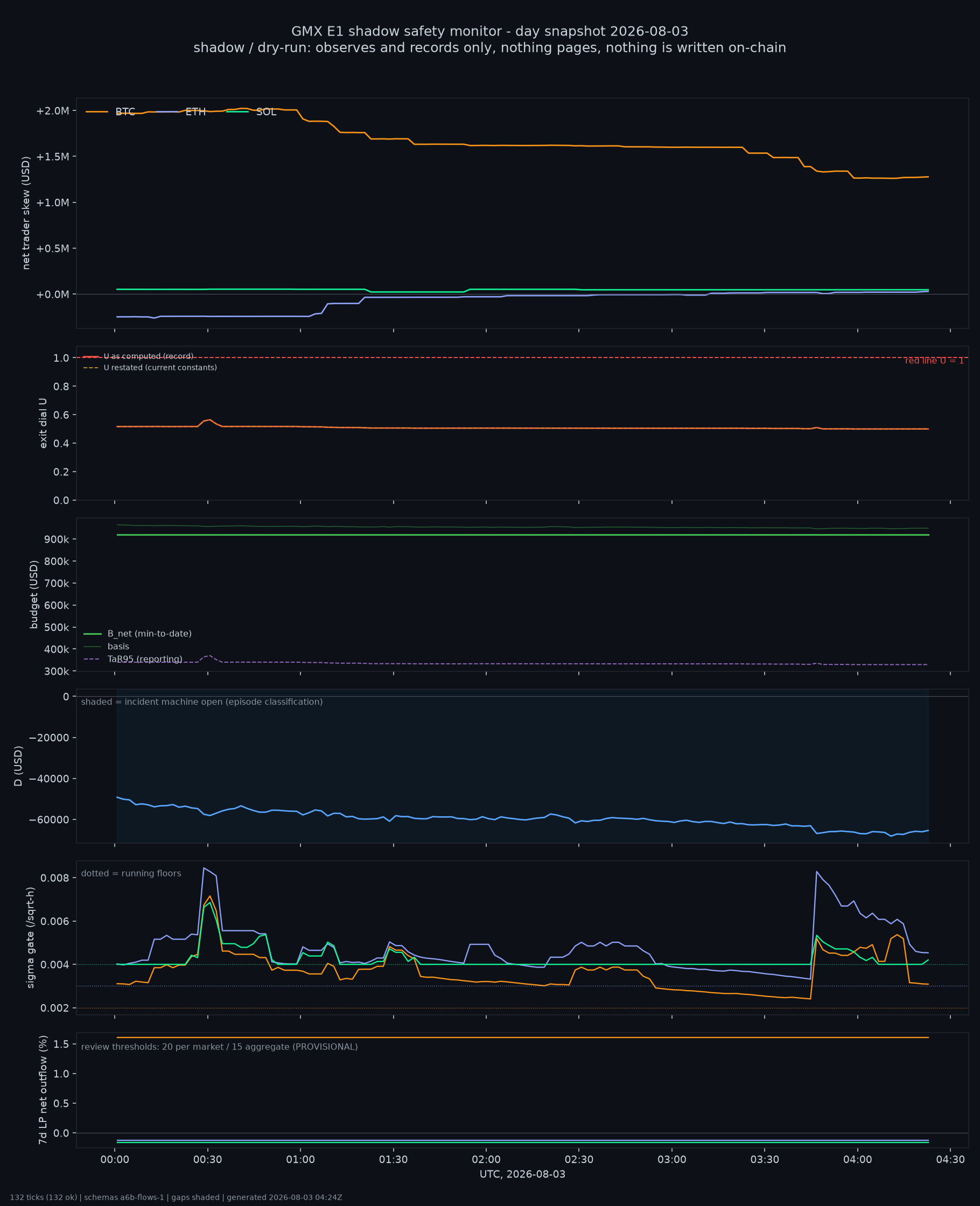Viewport: 980px width, 1206px height.
Task: Click the '0.008' sigma gate tick label
Action: 55,878
